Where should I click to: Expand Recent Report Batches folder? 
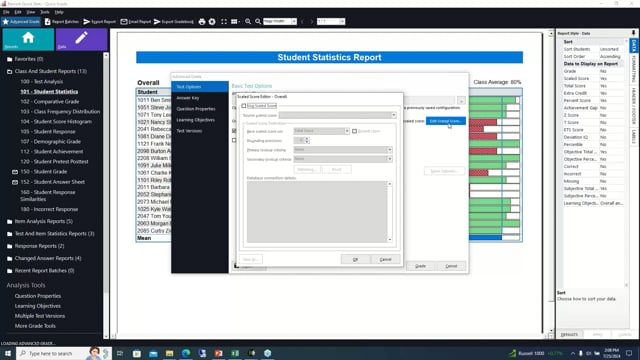tap(40, 271)
